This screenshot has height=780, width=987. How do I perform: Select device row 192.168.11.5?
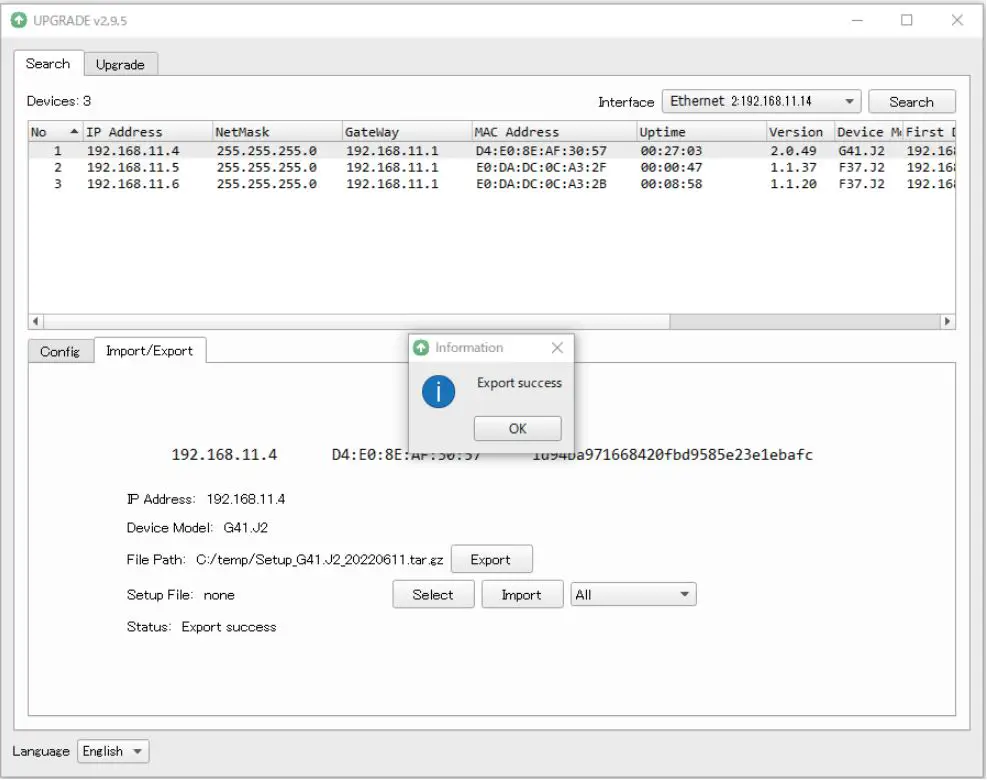[492, 167]
